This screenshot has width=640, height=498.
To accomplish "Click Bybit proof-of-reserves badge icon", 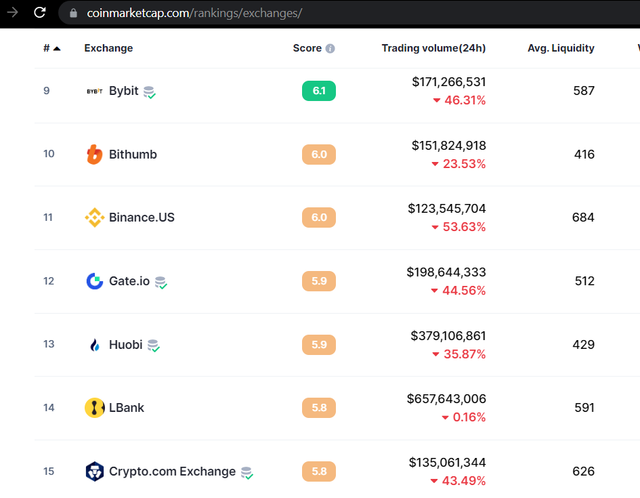I will click(149, 92).
